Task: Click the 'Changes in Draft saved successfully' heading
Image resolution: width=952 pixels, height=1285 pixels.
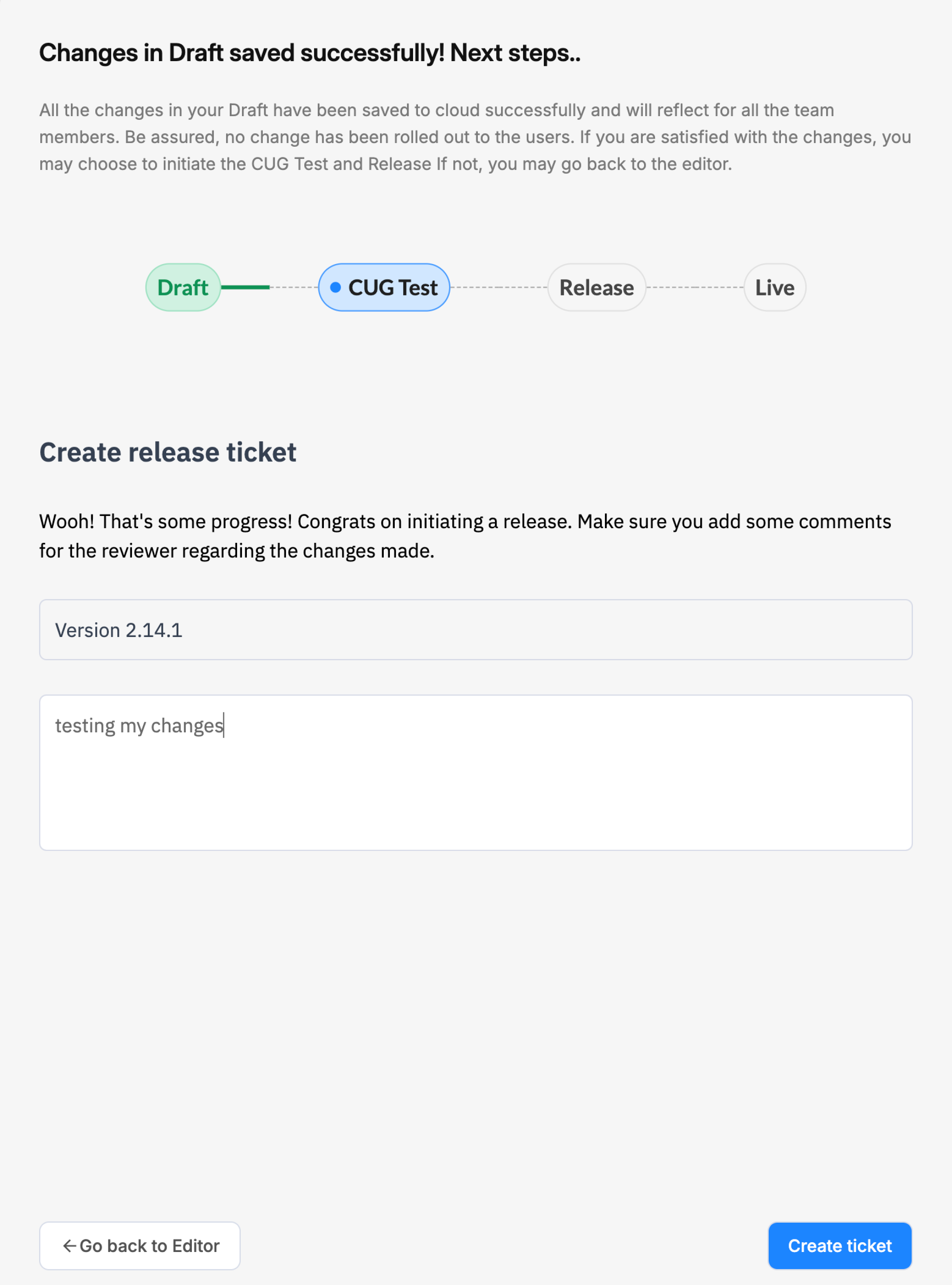Action: tap(242, 53)
